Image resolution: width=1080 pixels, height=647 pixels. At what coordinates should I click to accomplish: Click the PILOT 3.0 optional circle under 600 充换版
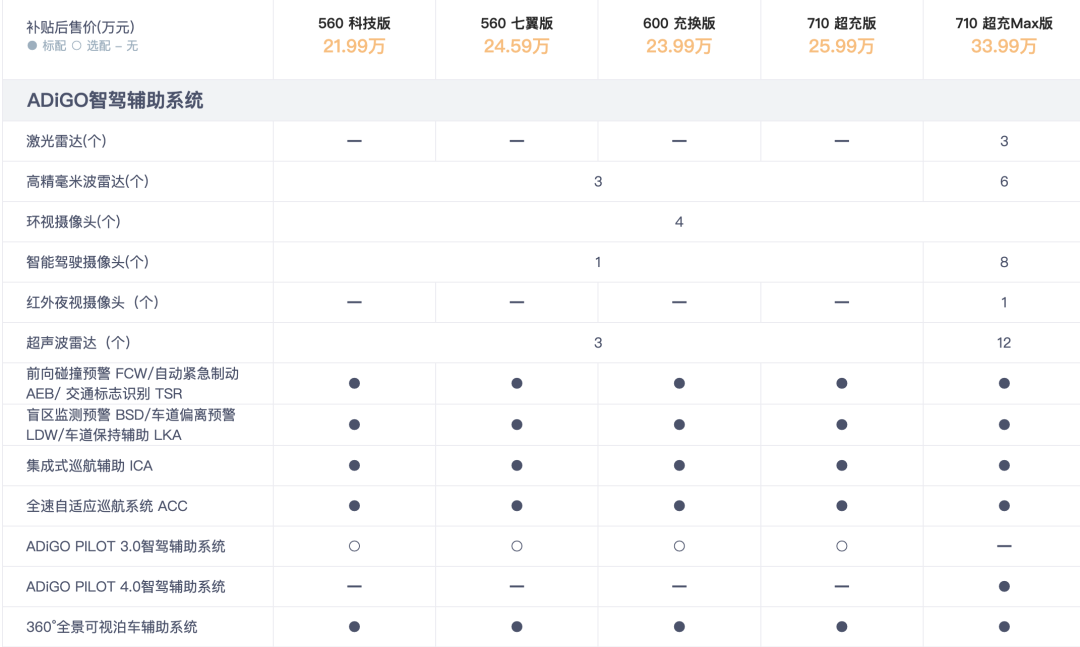click(679, 546)
